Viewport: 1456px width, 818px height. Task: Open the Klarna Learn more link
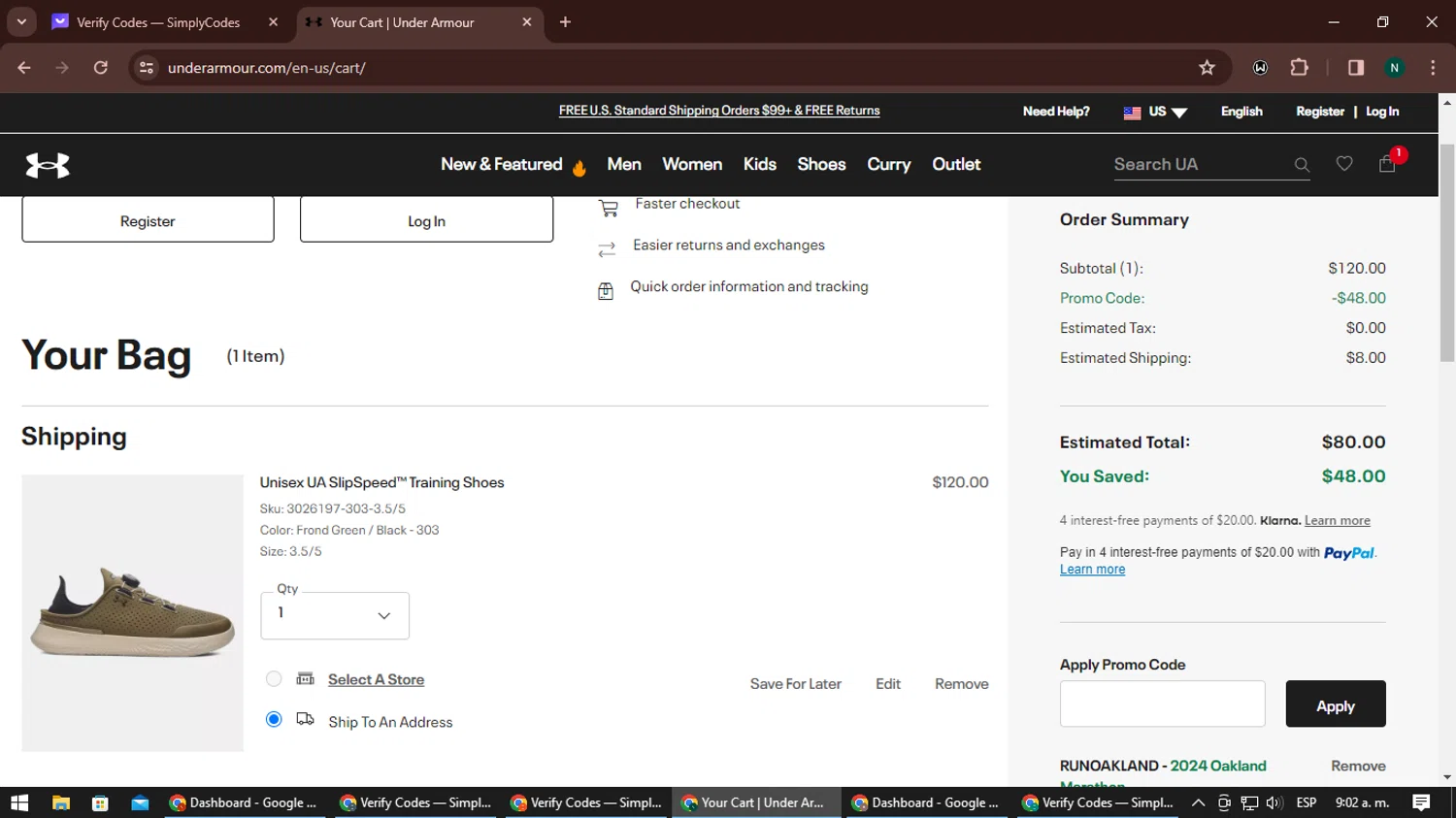click(x=1338, y=521)
